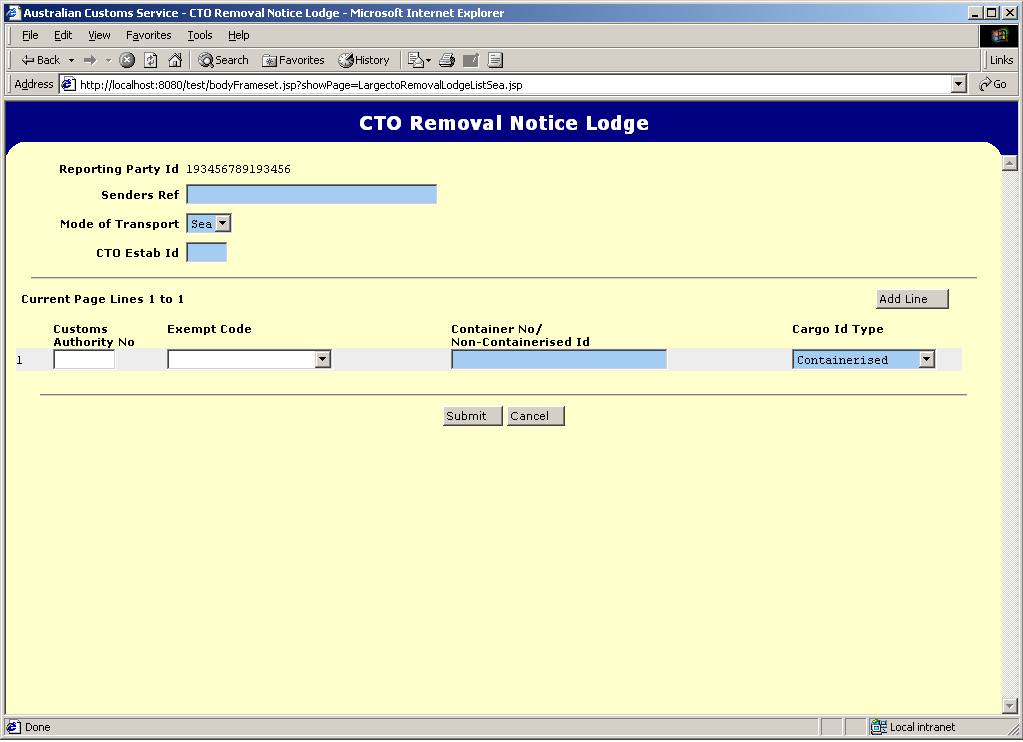Open the Favorites menu
Viewport: 1023px width, 742px height.
click(149, 35)
